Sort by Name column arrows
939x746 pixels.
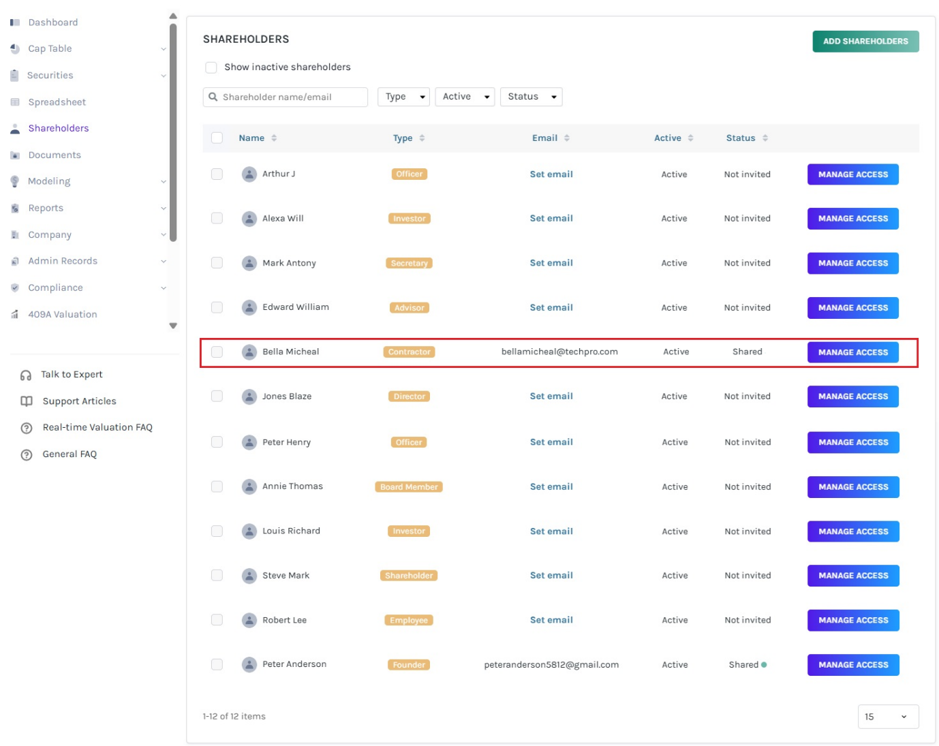click(x=274, y=138)
